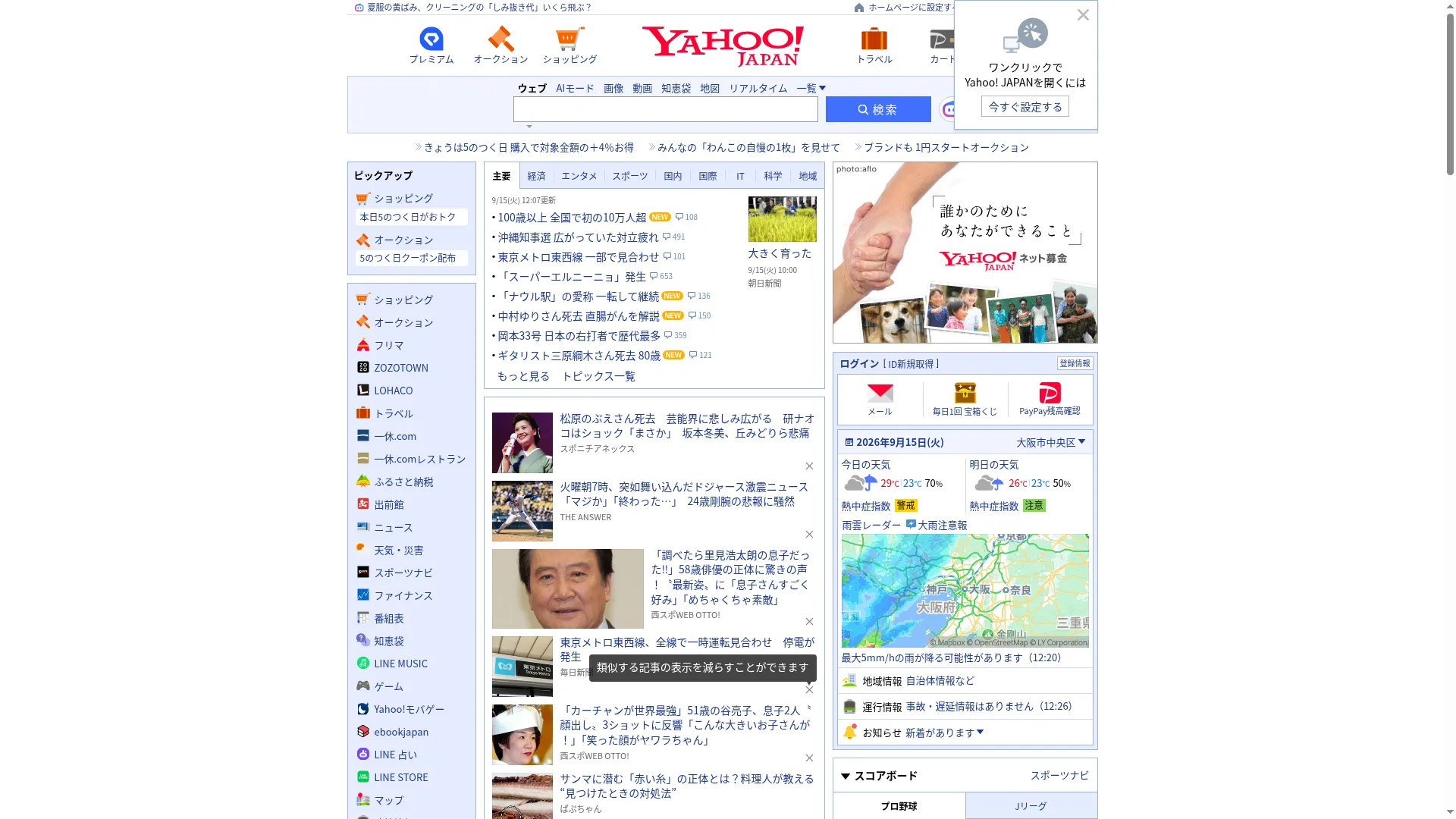Switch to the IT news tab
The height and width of the screenshot is (819, 1456).
(x=740, y=176)
